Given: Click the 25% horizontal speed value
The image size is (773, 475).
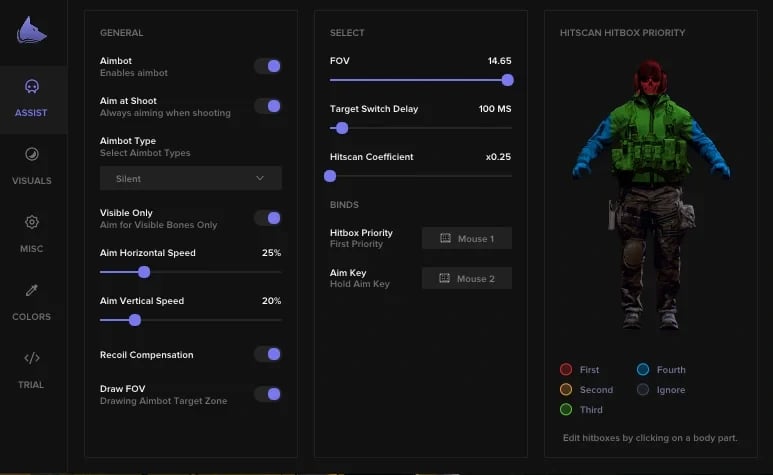Looking at the screenshot, I should [x=271, y=253].
